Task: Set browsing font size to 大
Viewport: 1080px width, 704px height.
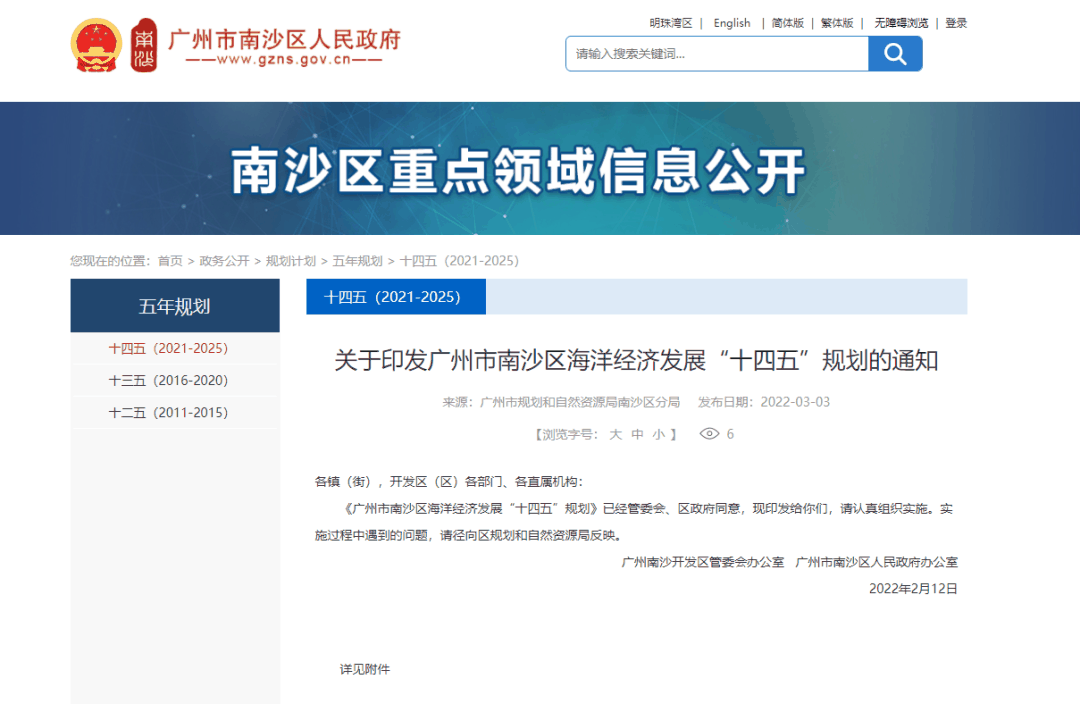Action: click(x=616, y=435)
